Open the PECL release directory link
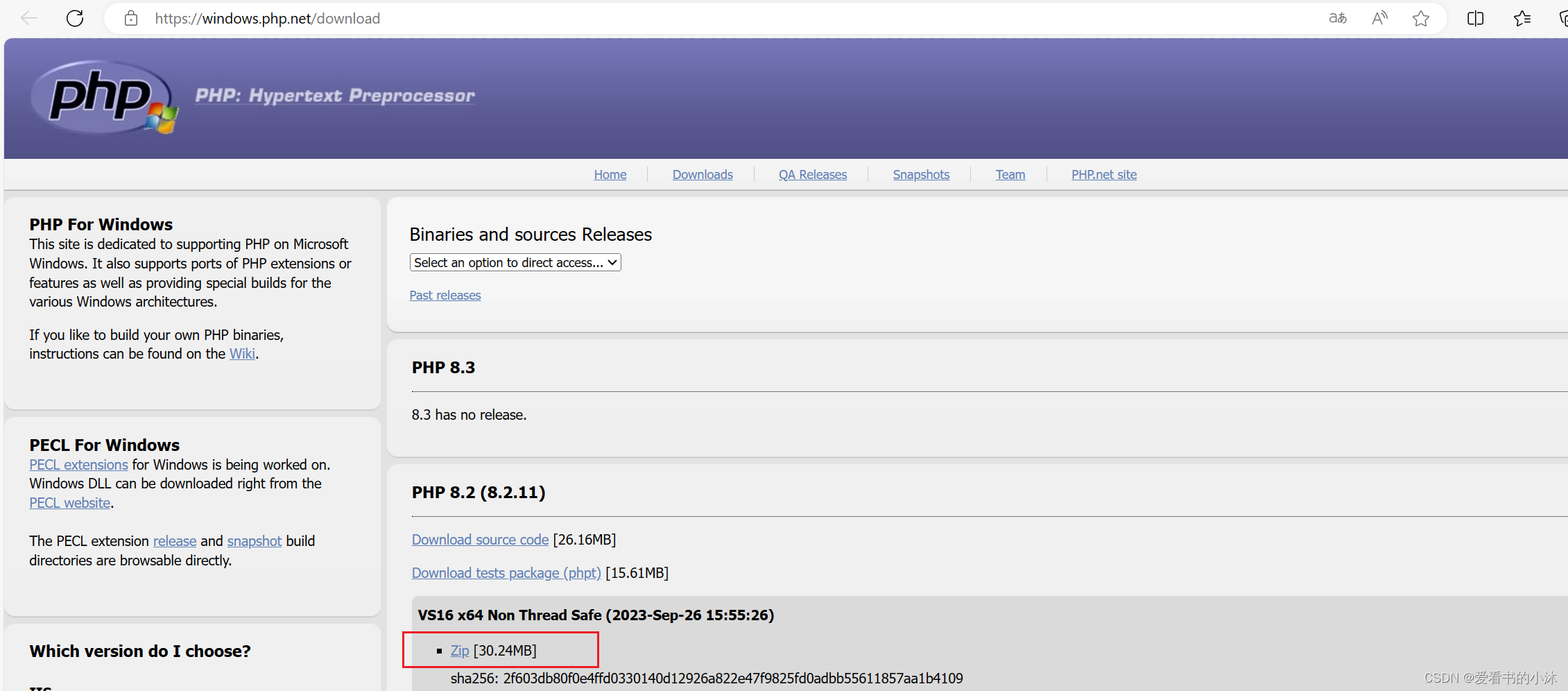The width and height of the screenshot is (1568, 691). click(175, 541)
